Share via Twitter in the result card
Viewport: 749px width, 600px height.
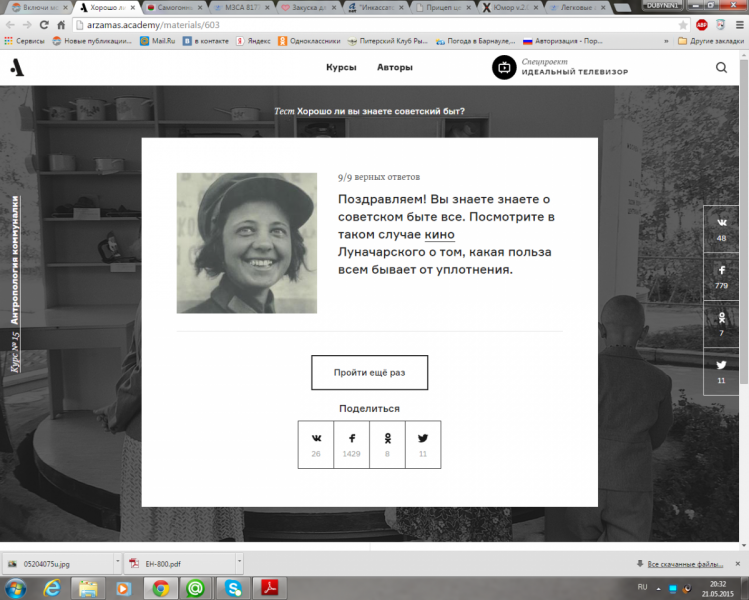click(x=423, y=444)
